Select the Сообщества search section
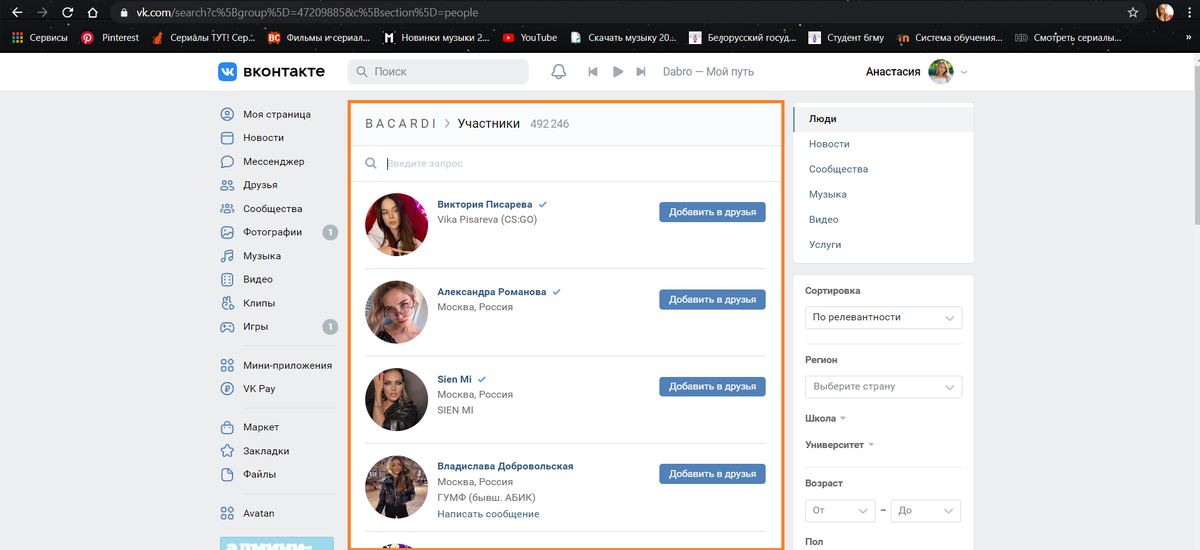The width and height of the screenshot is (1200, 550). pos(882,169)
